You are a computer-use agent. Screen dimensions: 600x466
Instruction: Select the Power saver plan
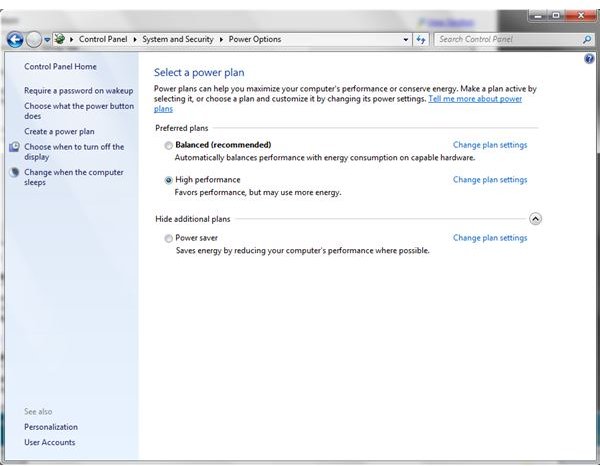point(168,238)
